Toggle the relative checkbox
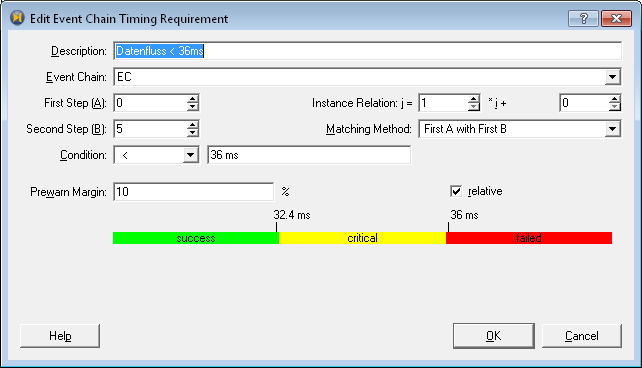Screen dimensions: 642x368 tap(456, 191)
